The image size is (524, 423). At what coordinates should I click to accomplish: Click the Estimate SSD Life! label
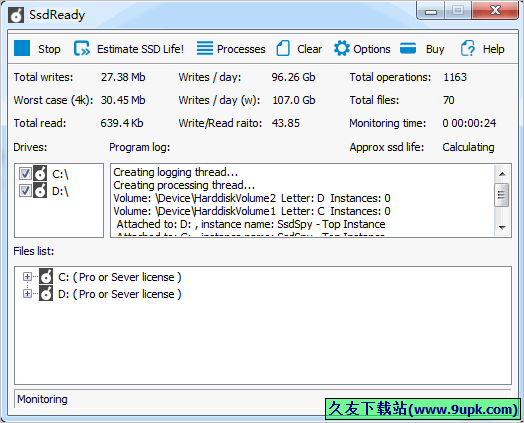[140, 49]
